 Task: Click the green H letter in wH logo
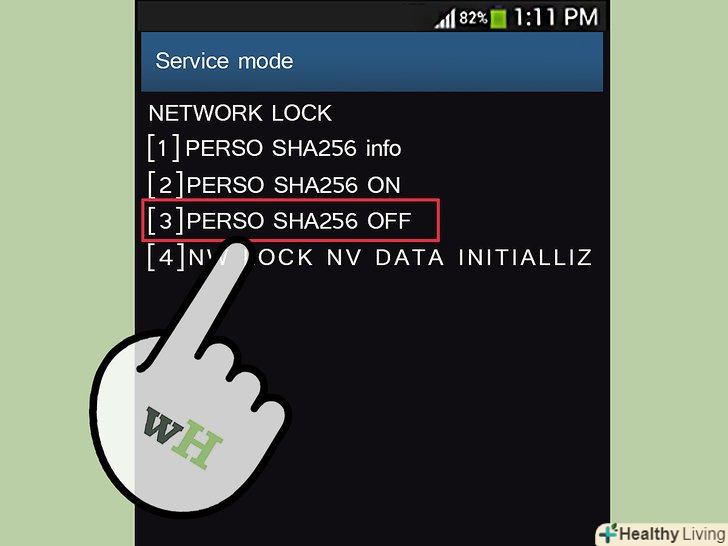click(197, 445)
